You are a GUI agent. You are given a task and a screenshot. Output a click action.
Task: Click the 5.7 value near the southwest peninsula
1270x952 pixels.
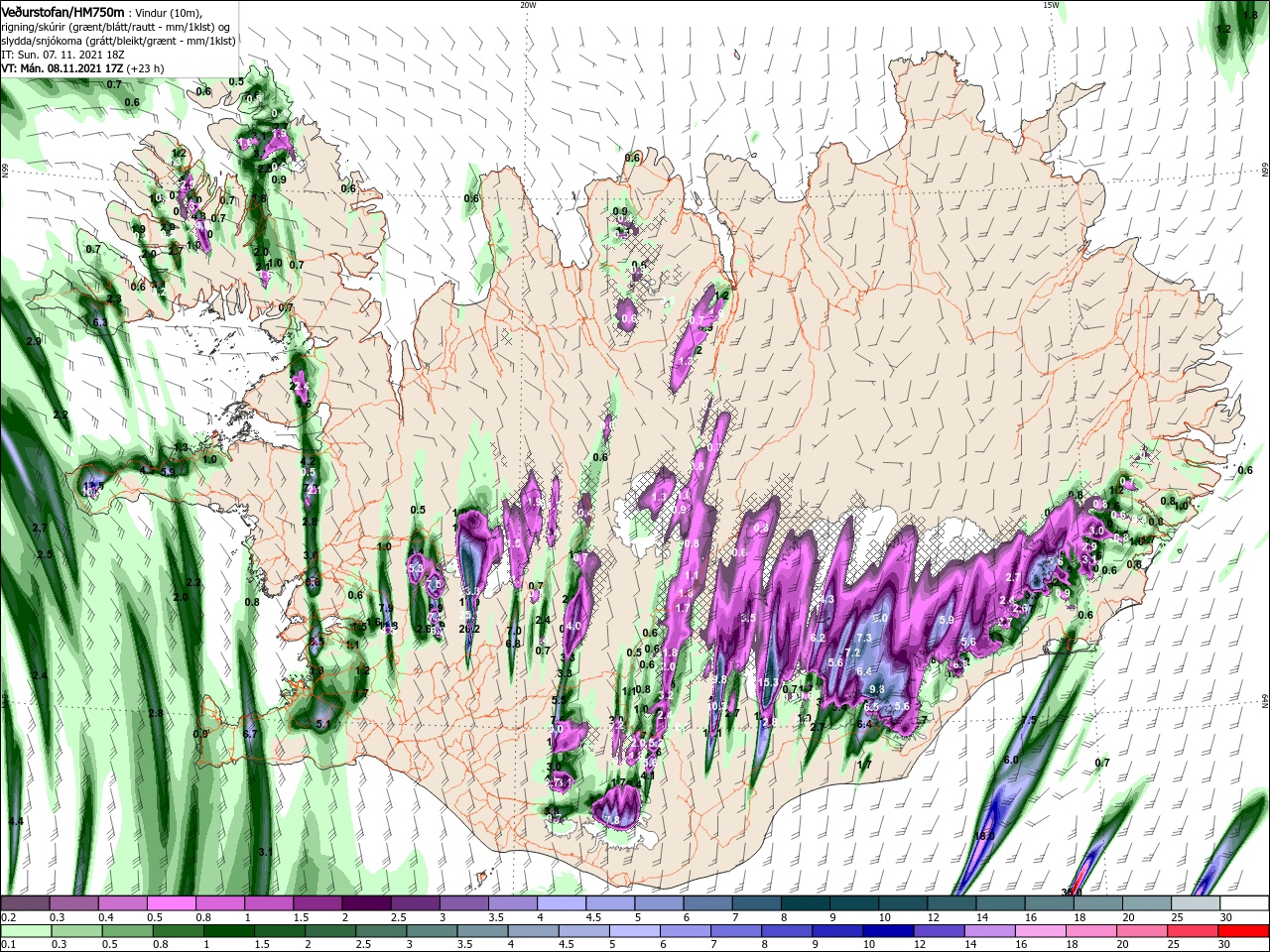point(250,734)
